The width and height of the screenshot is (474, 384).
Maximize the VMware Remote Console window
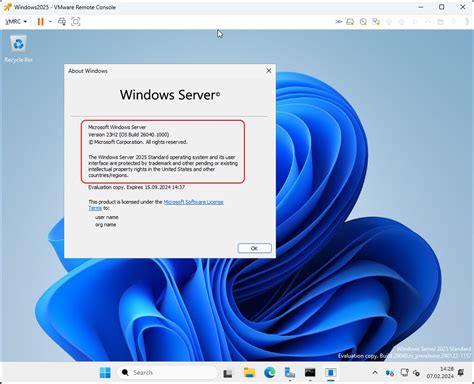pos(442,7)
